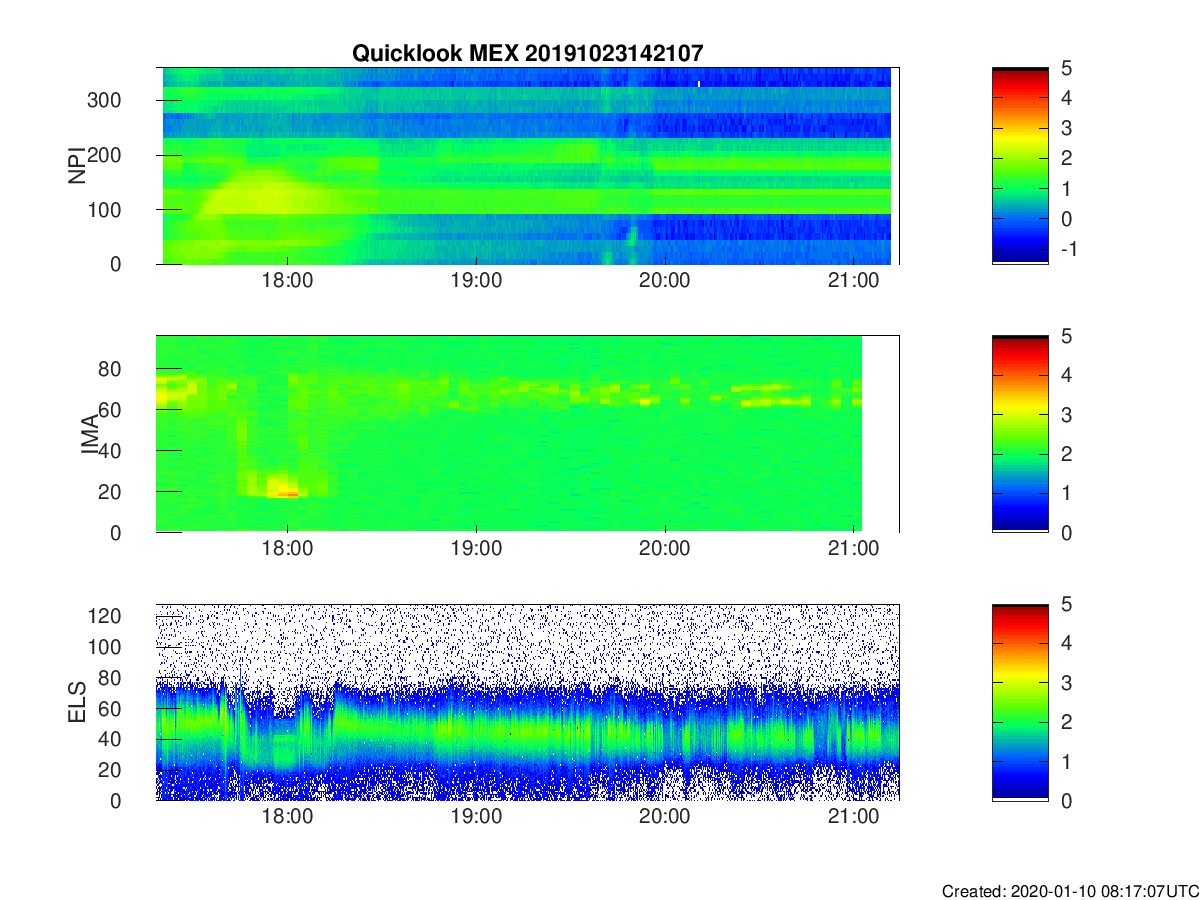
Task: Click the "2" label on the IMA colorbar
Action: tap(1066, 454)
